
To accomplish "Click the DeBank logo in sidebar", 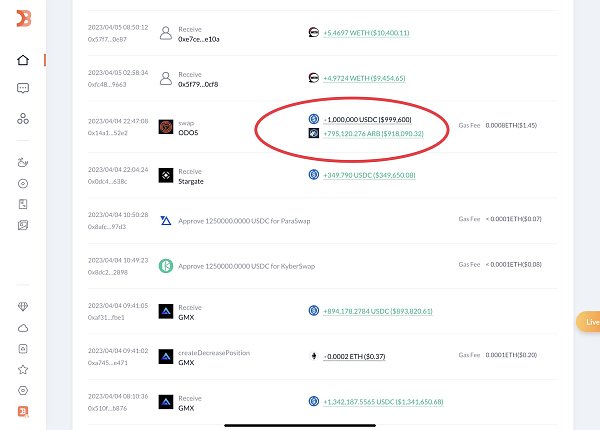I will pyautogui.click(x=24, y=18).
